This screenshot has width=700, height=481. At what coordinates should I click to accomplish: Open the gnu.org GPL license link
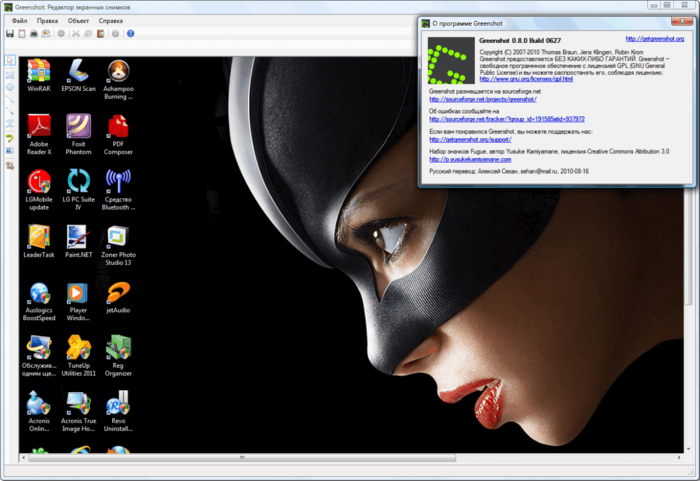click(526, 79)
